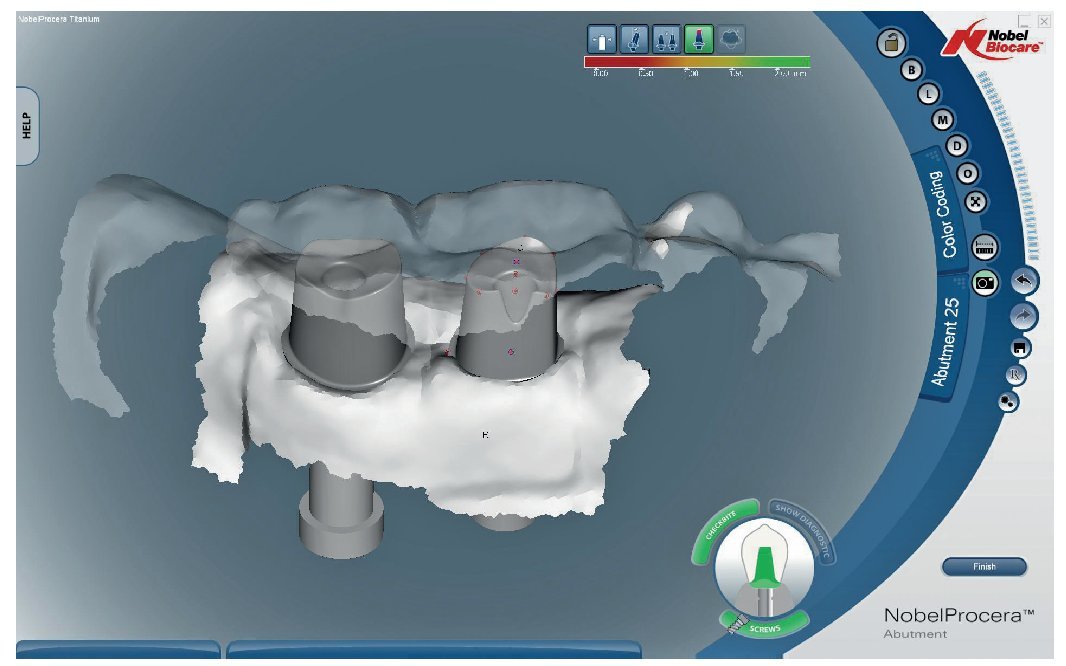This screenshot has height=666, width=1066.
Task: Select the L lingual view button
Action: [928, 95]
